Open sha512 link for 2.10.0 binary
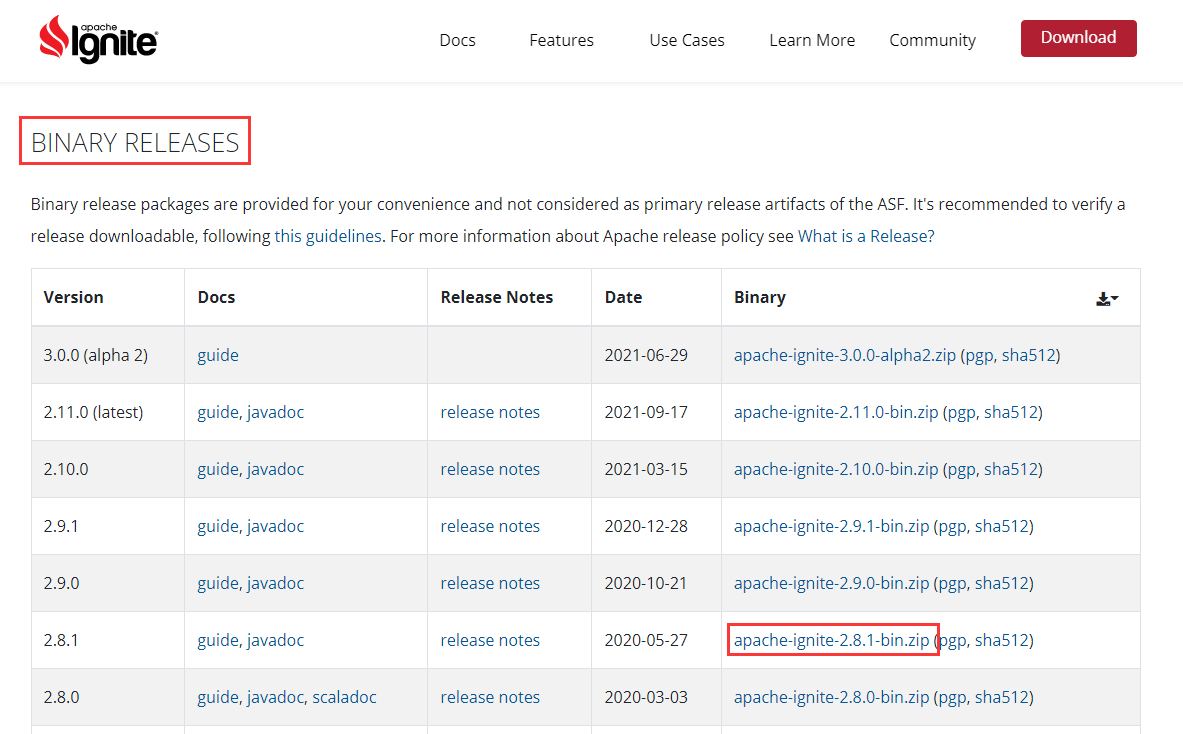Image resolution: width=1183 pixels, height=734 pixels. click(1011, 469)
